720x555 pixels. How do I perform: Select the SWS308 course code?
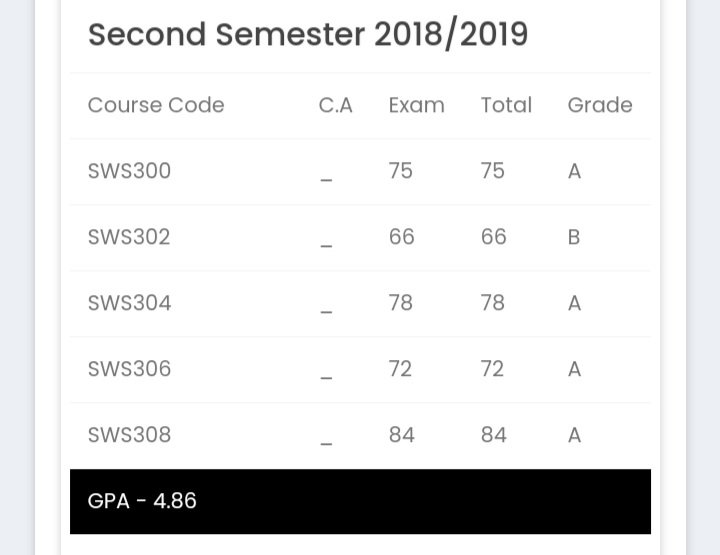click(x=129, y=435)
